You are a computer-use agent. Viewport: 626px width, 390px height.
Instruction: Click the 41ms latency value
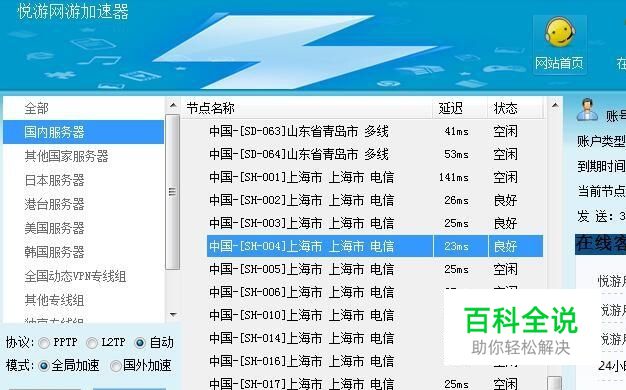click(456, 132)
